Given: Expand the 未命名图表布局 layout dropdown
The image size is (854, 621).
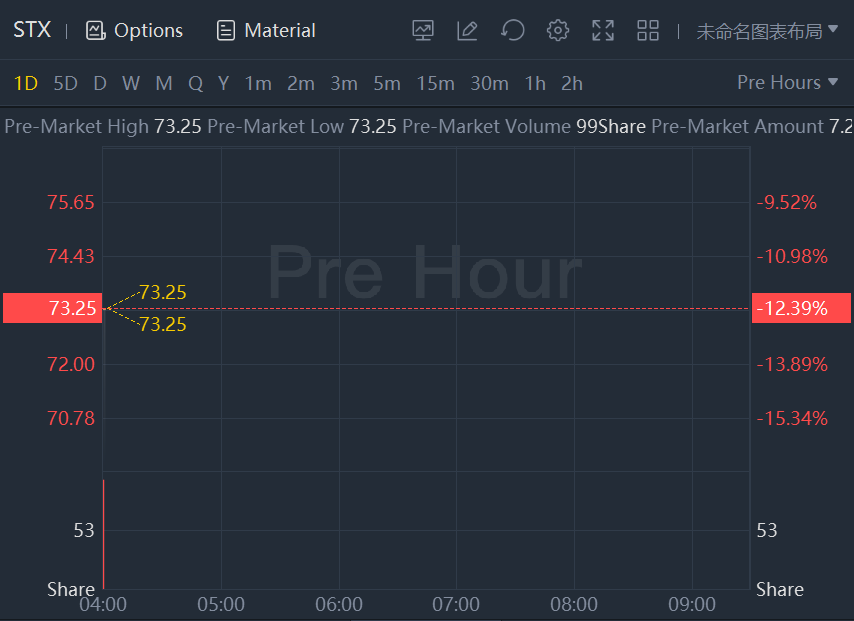Looking at the screenshot, I should [767, 31].
